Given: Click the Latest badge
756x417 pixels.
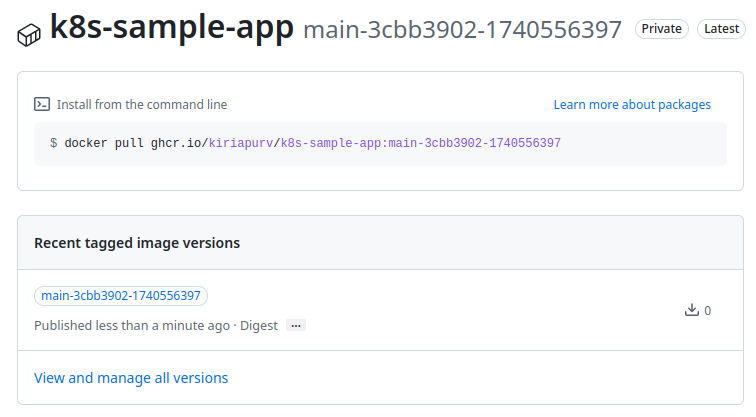Looking at the screenshot, I should tap(721, 29).
